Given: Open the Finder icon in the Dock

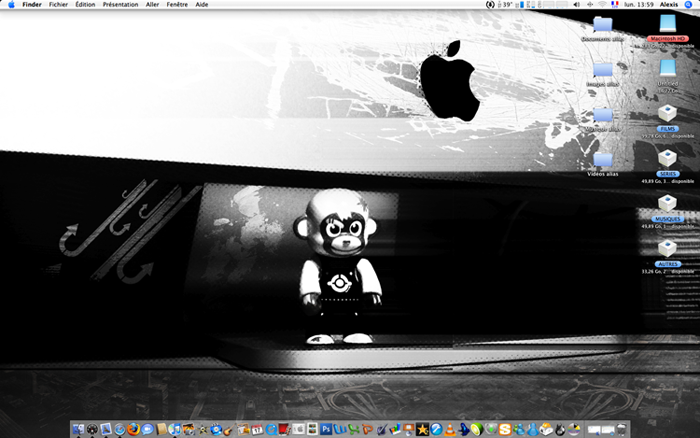Looking at the screenshot, I should coord(78,429).
